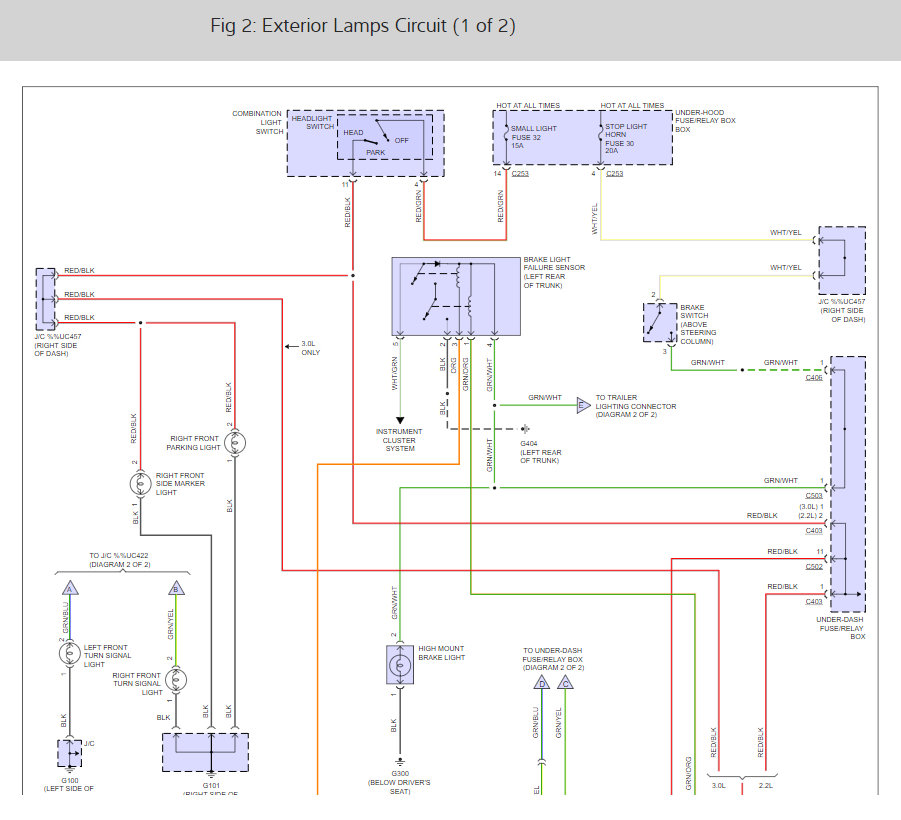This screenshot has height=820, width=901.
Task: Click the G404 ground symbol
Action: 525,429
